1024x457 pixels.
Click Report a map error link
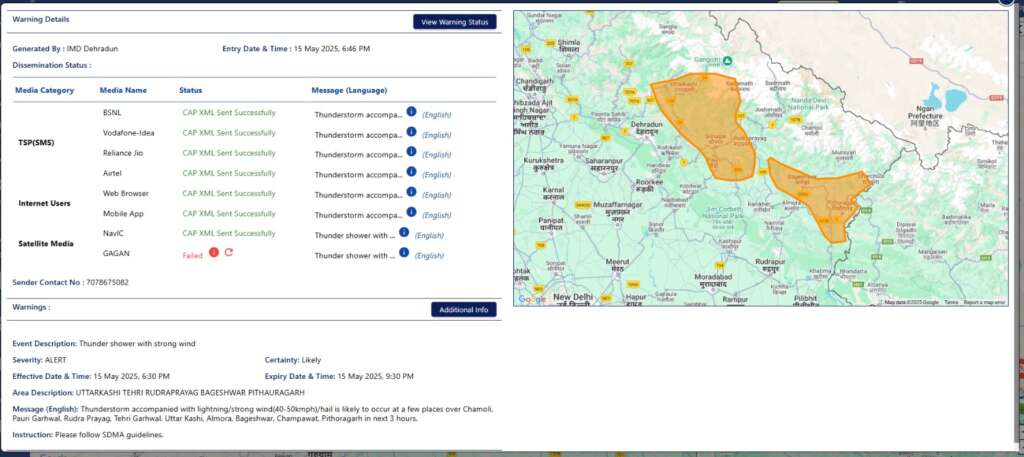[985, 303]
